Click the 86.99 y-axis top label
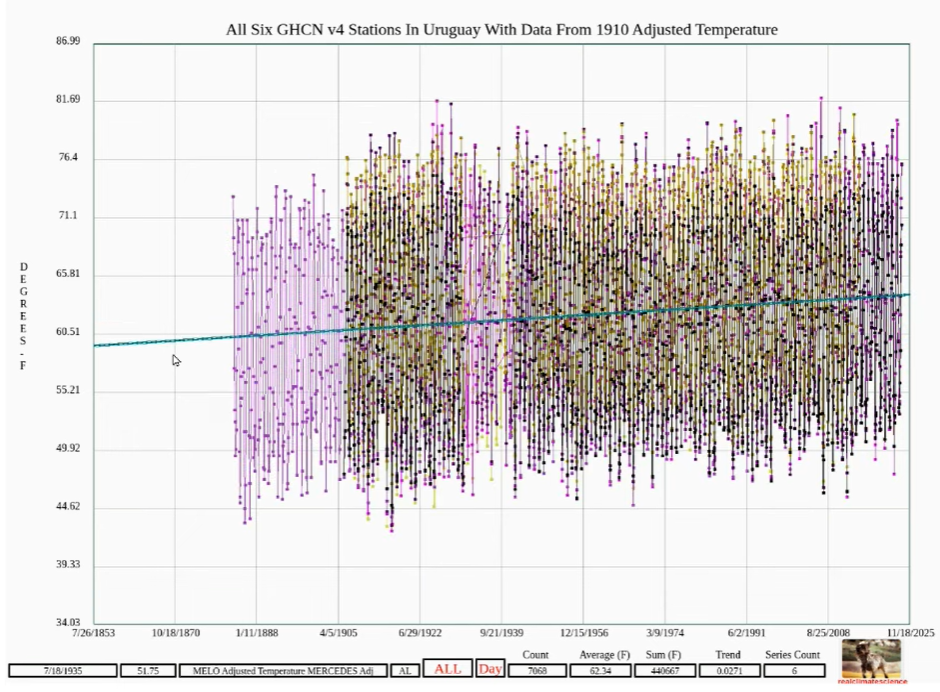 (x=68, y=42)
